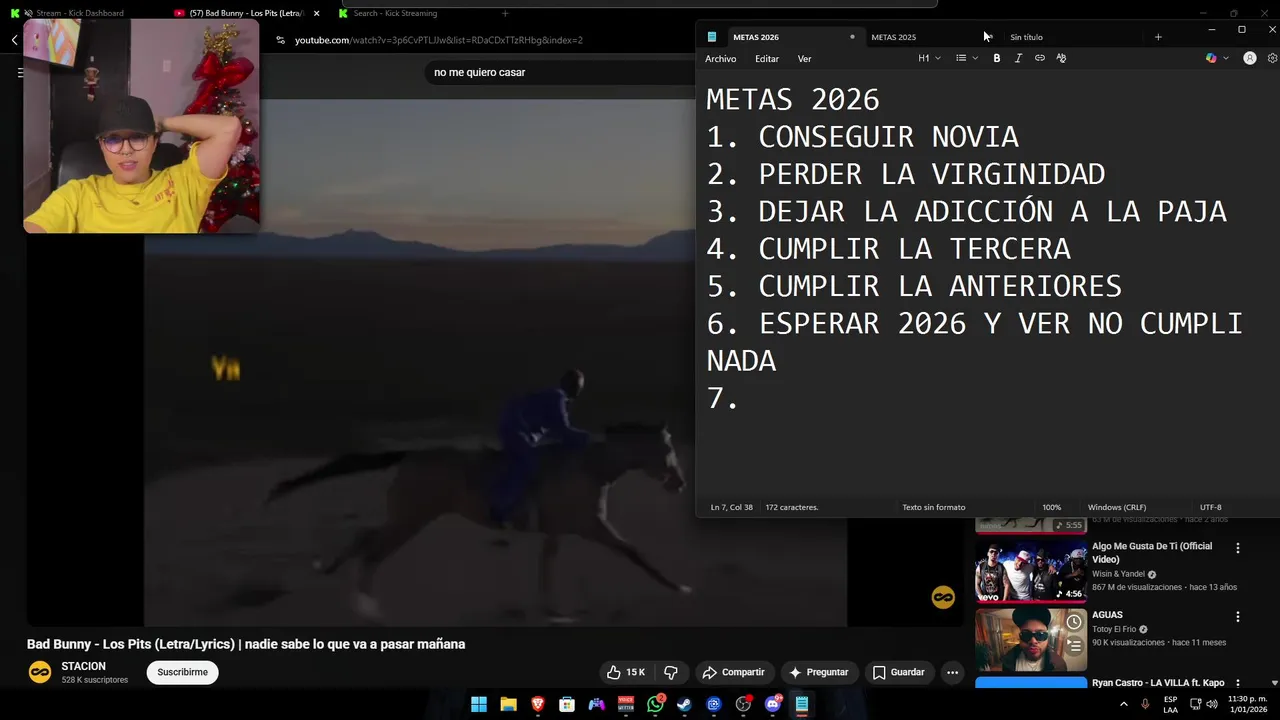
Task: Open Algo Me Gusta De Ti video thumbnail
Action: click(1031, 571)
